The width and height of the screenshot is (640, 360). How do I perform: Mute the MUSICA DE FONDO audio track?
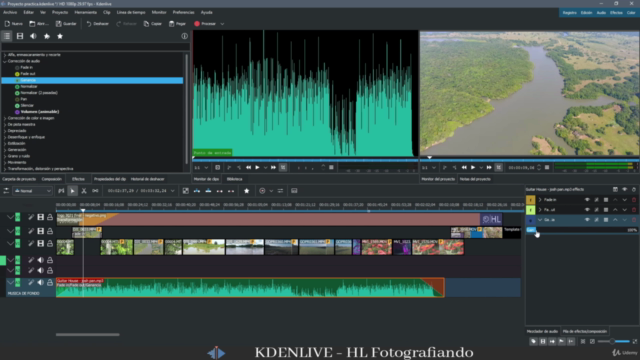[40, 282]
